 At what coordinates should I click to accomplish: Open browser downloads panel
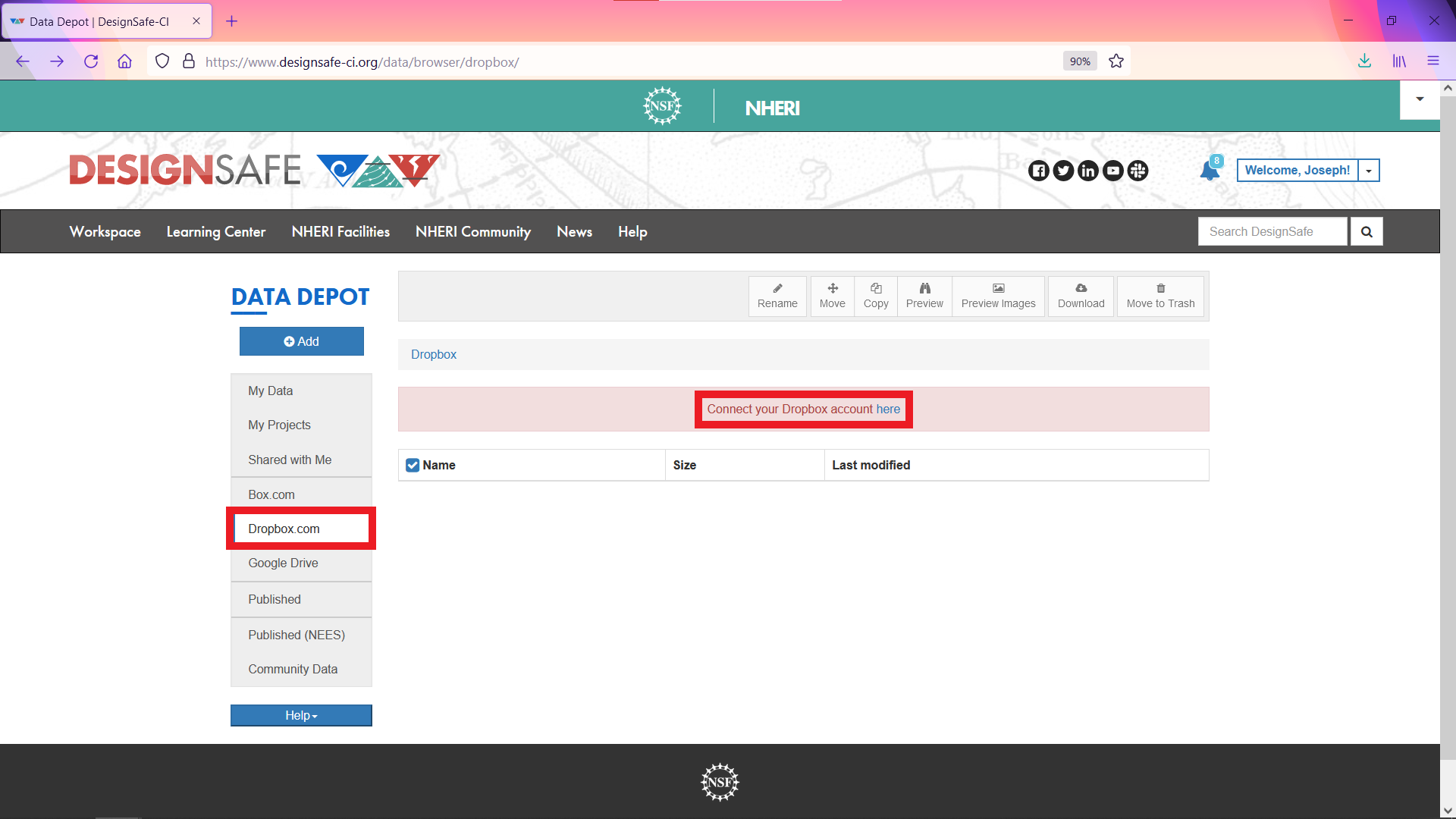1364,61
